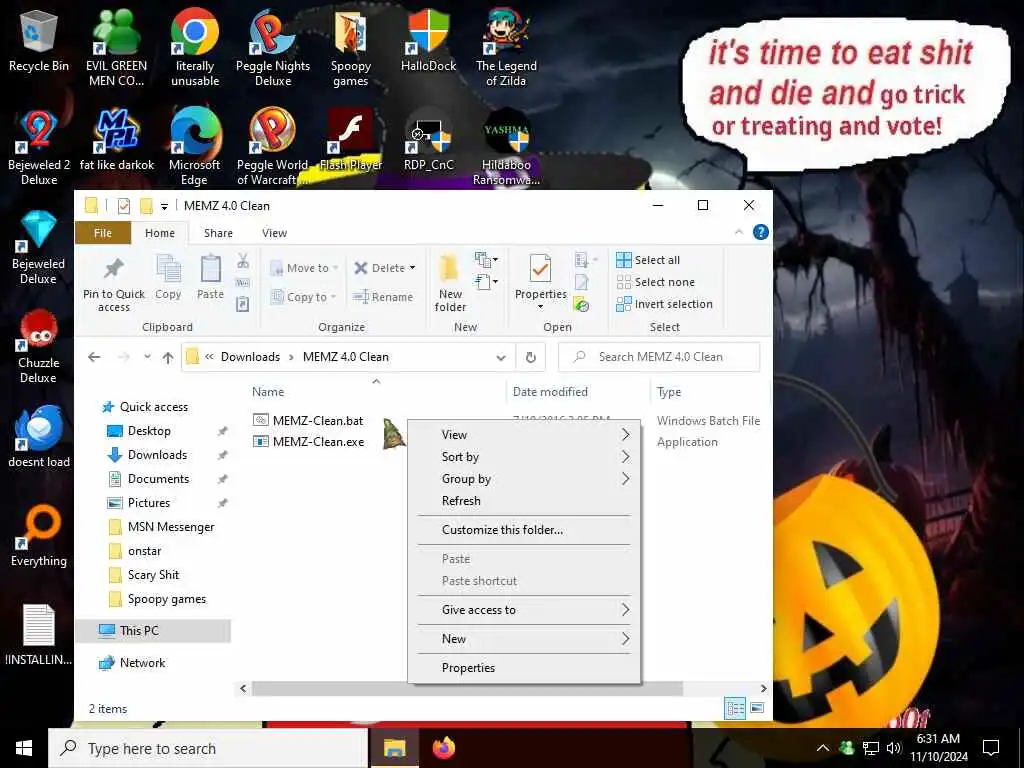Click the refresh button beside address bar
1024x768 pixels.
click(531, 357)
